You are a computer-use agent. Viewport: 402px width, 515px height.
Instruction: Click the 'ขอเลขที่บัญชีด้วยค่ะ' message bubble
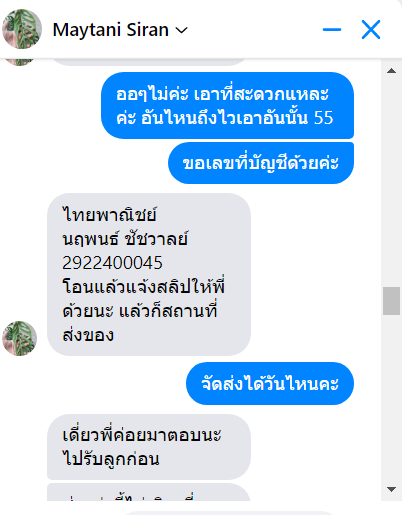click(x=261, y=163)
